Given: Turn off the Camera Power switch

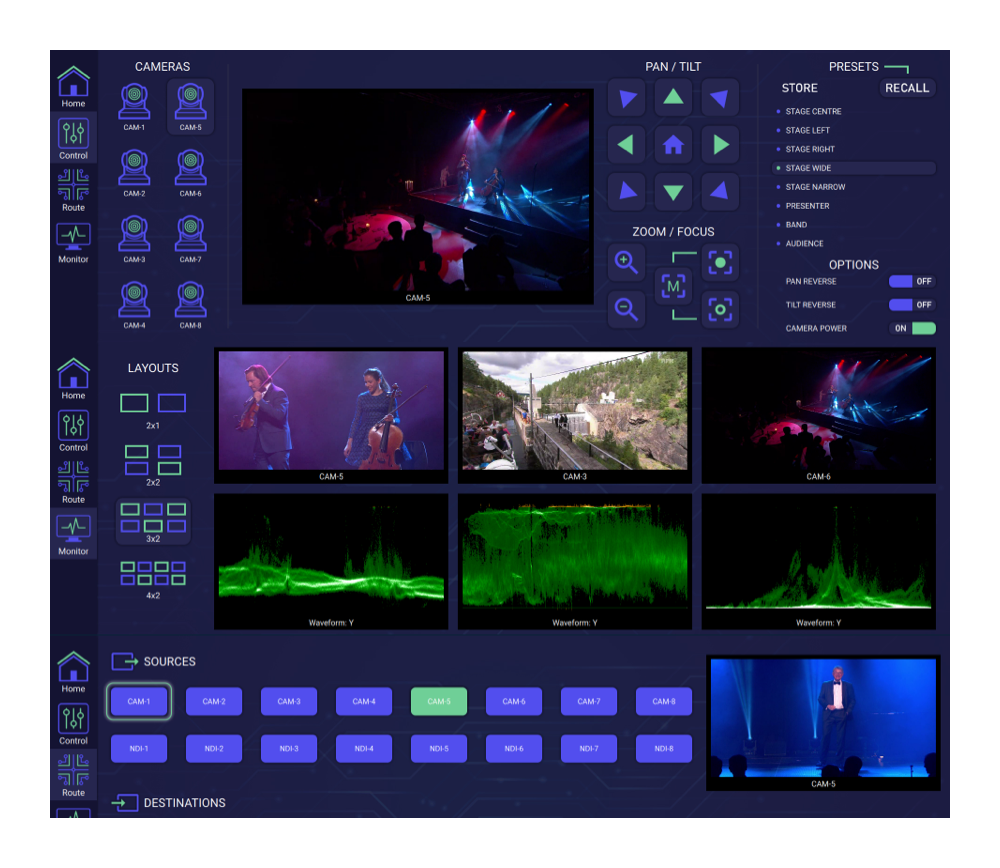Looking at the screenshot, I should coord(911,328).
